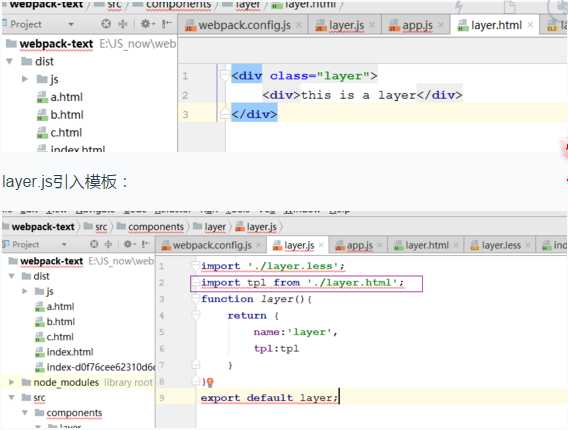Image resolution: width=568 pixels, height=430 pixels.
Task: Close the webpack.config.js tab in layer.js window
Action: 258,246
